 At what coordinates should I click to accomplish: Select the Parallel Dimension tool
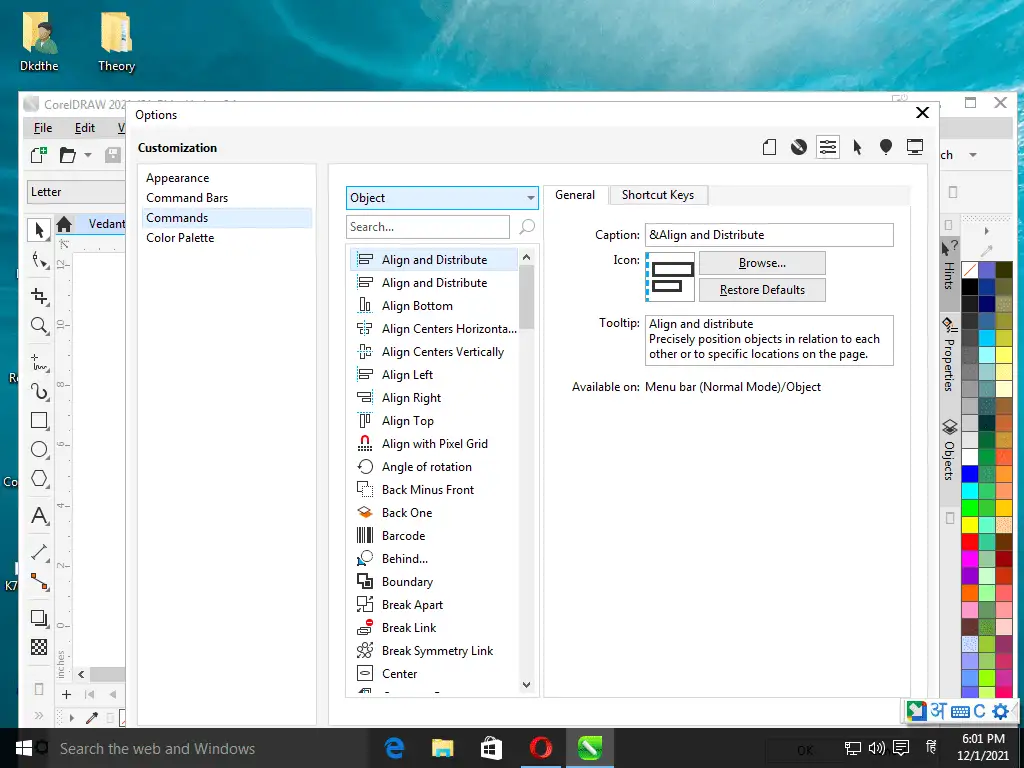(39, 552)
